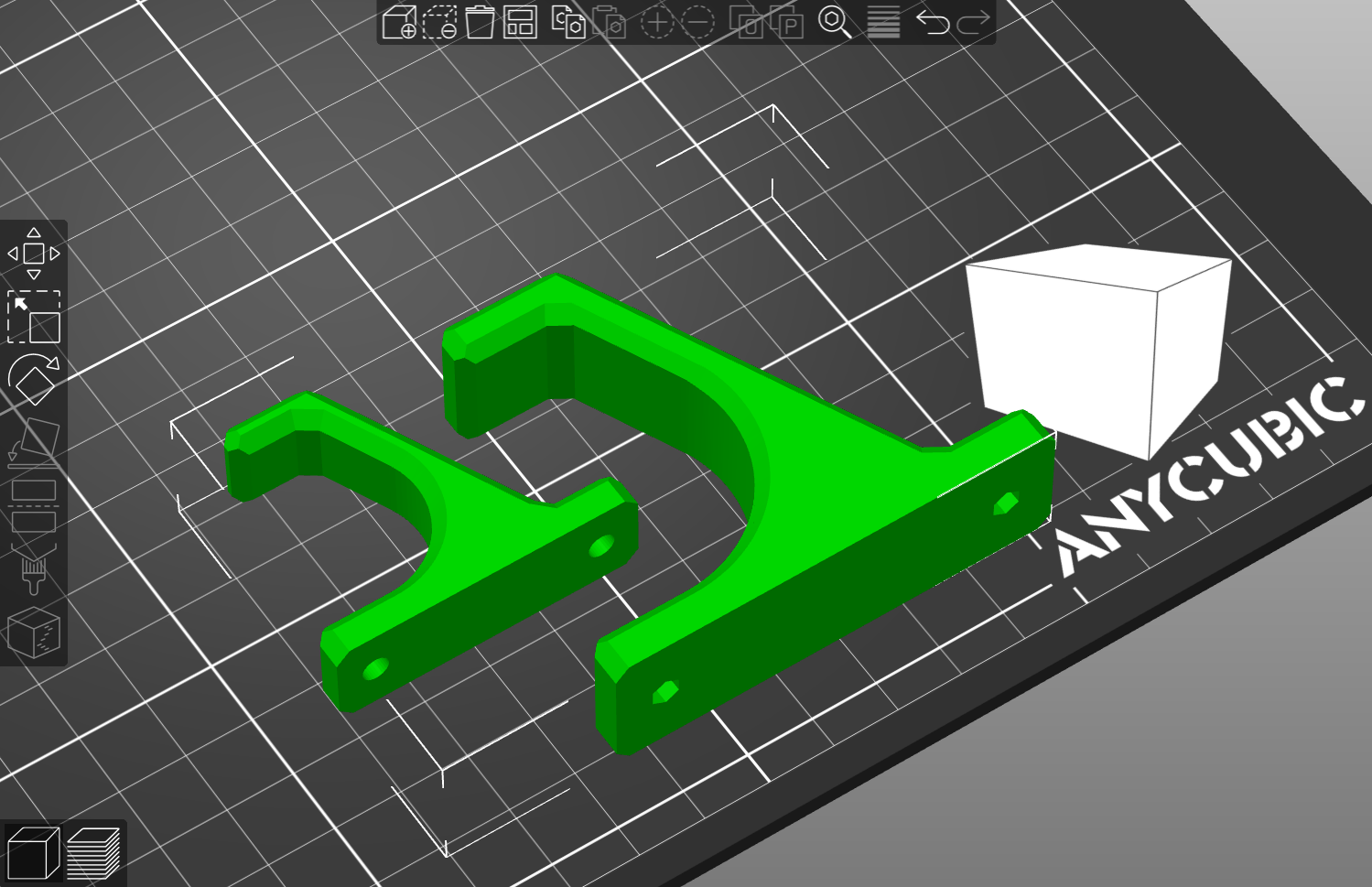Open variable layer height editing
This screenshot has height=887, width=1372.
tap(883, 22)
